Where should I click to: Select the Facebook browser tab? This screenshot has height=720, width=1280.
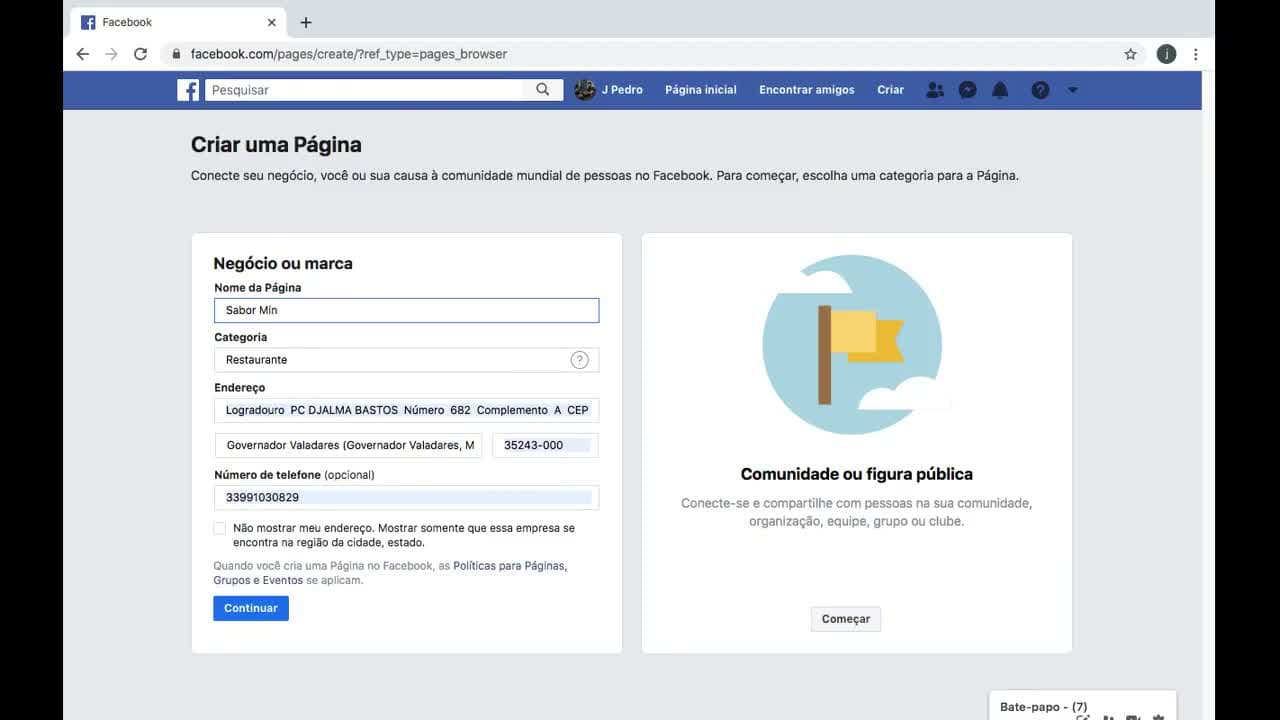coord(179,22)
